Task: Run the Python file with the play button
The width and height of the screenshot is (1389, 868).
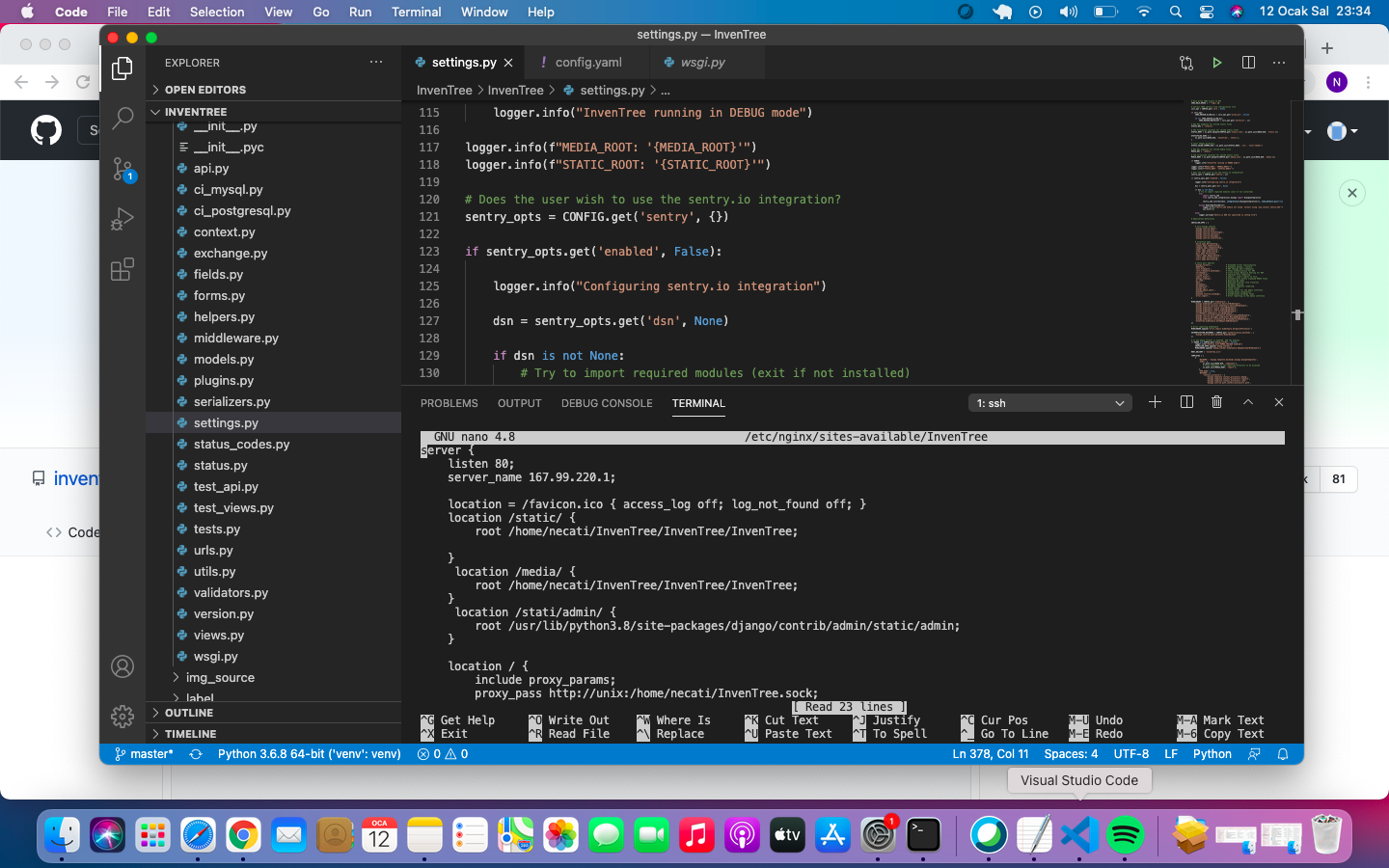Action: point(1216,62)
